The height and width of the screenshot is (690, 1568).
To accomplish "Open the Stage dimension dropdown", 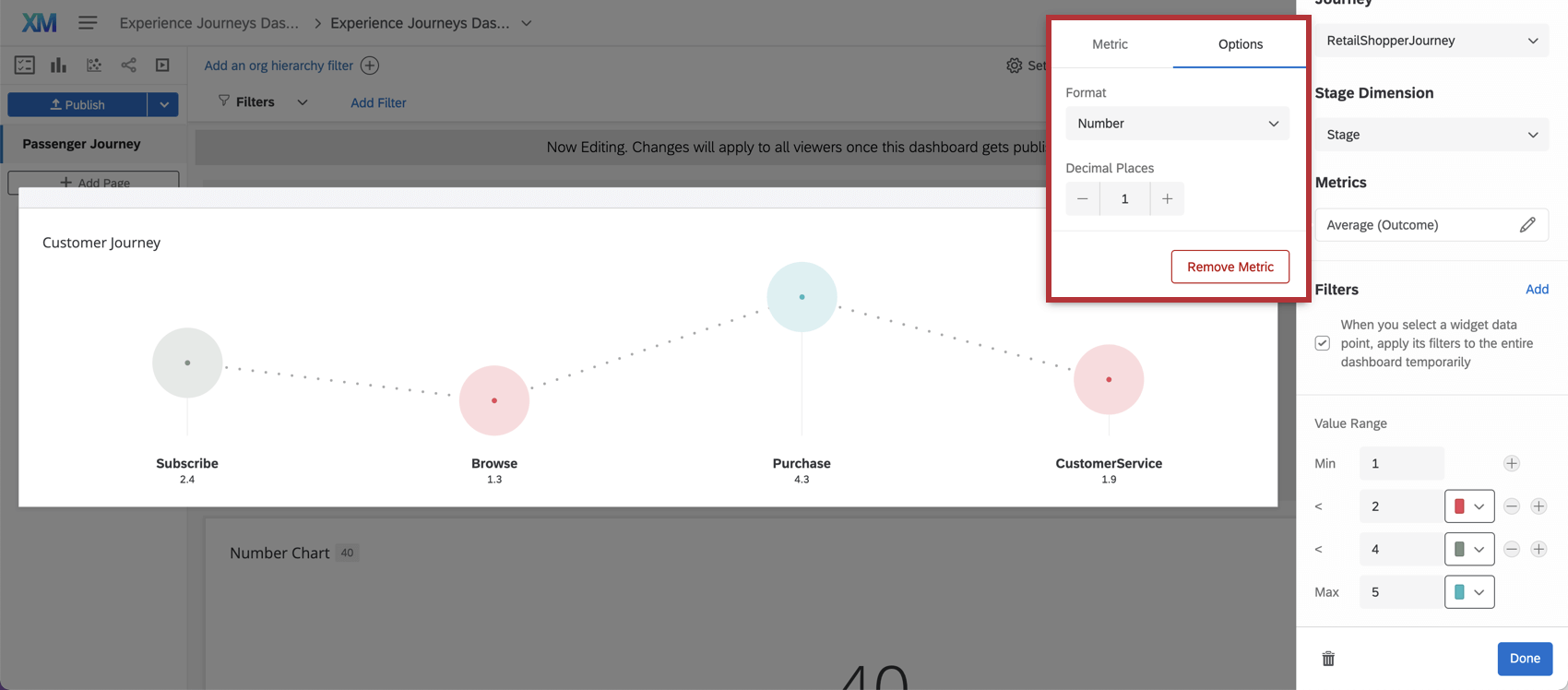I will pyautogui.click(x=1431, y=135).
